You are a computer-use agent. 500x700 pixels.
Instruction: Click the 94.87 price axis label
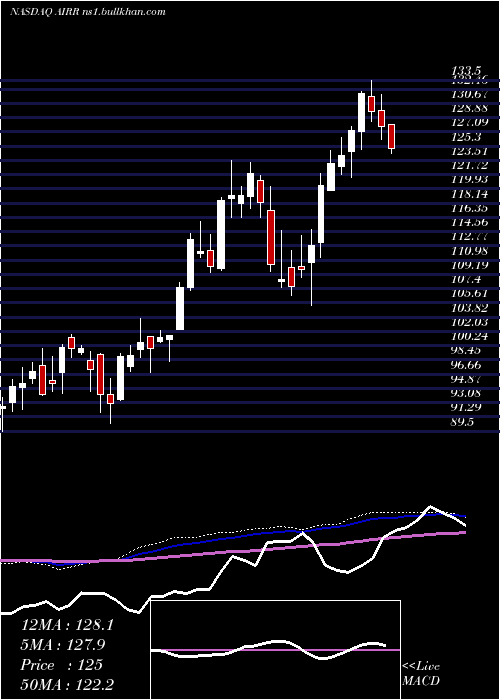tap(468, 379)
